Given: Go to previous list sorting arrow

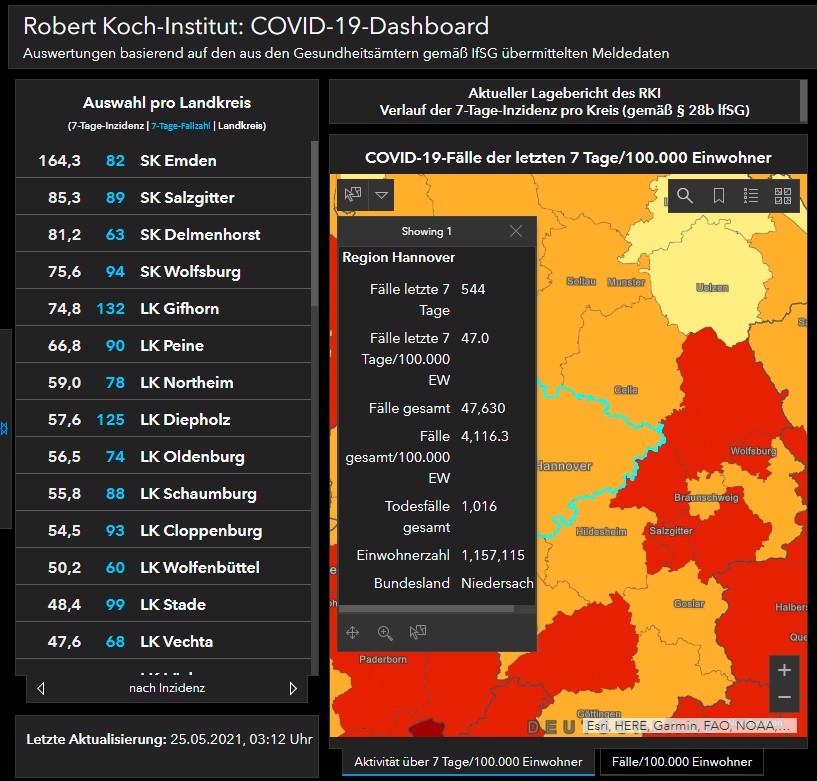Looking at the screenshot, I should coord(41,688).
